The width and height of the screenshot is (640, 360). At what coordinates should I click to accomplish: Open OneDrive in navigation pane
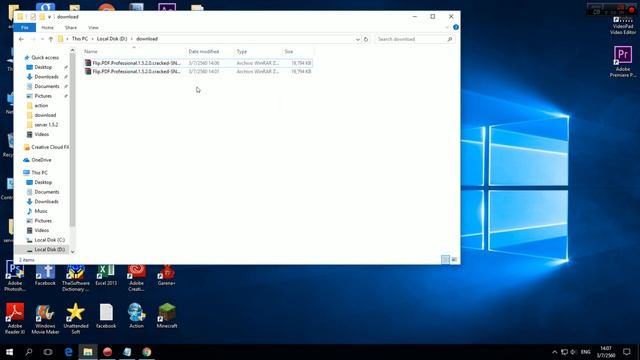(x=41, y=160)
